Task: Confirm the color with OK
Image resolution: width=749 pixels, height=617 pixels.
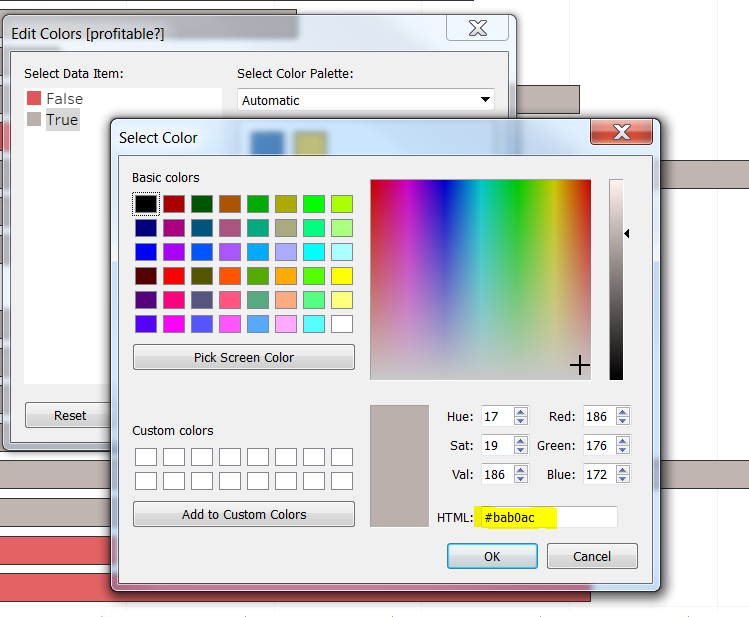Action: 492,556
